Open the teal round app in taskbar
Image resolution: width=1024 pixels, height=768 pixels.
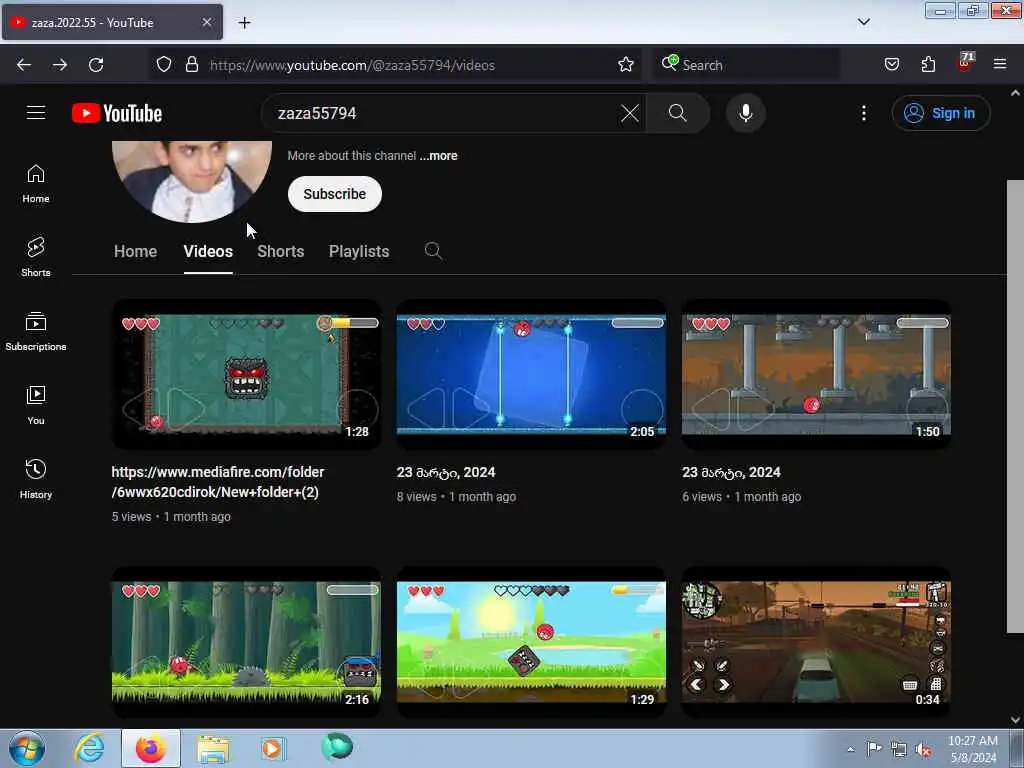pos(337,747)
